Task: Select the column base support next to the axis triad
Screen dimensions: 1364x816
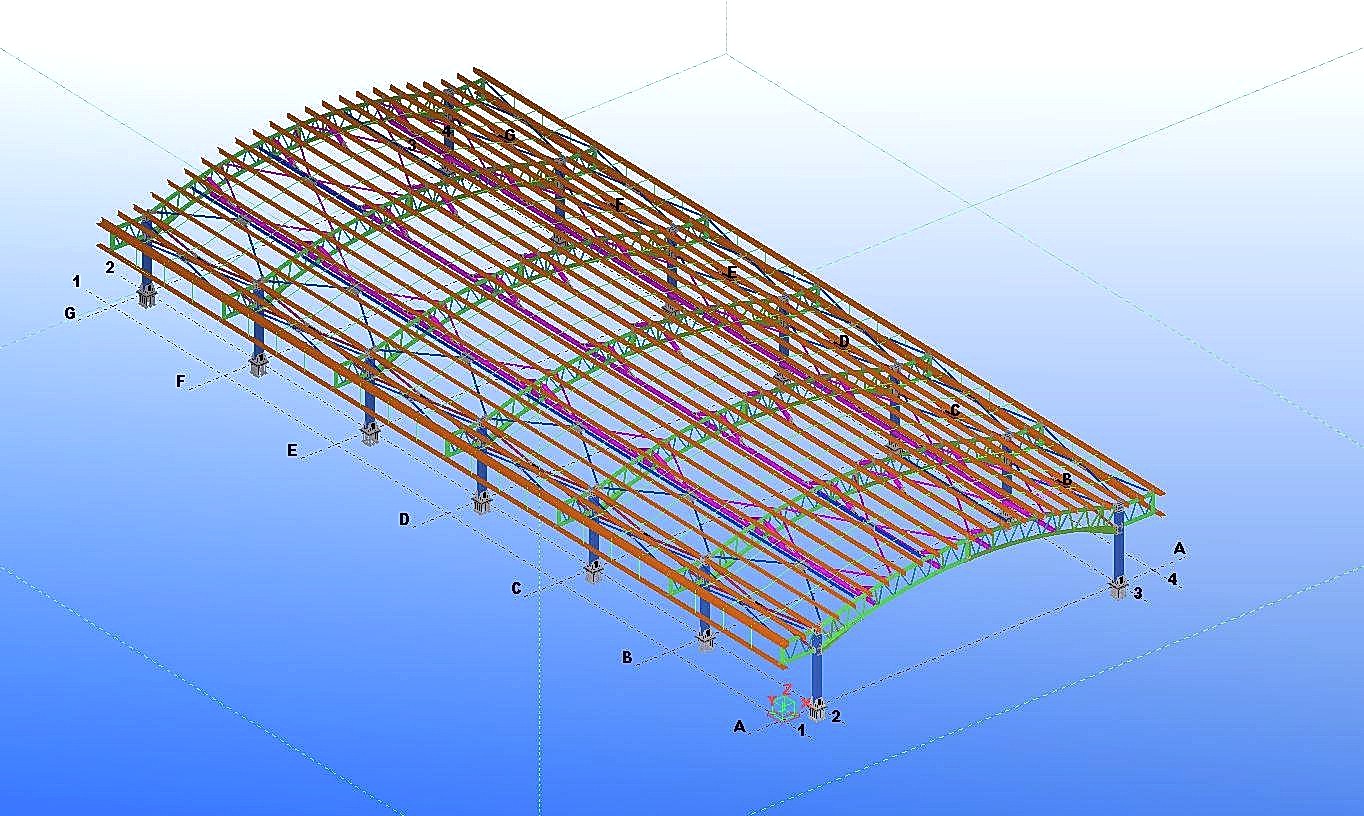Action: (x=817, y=710)
